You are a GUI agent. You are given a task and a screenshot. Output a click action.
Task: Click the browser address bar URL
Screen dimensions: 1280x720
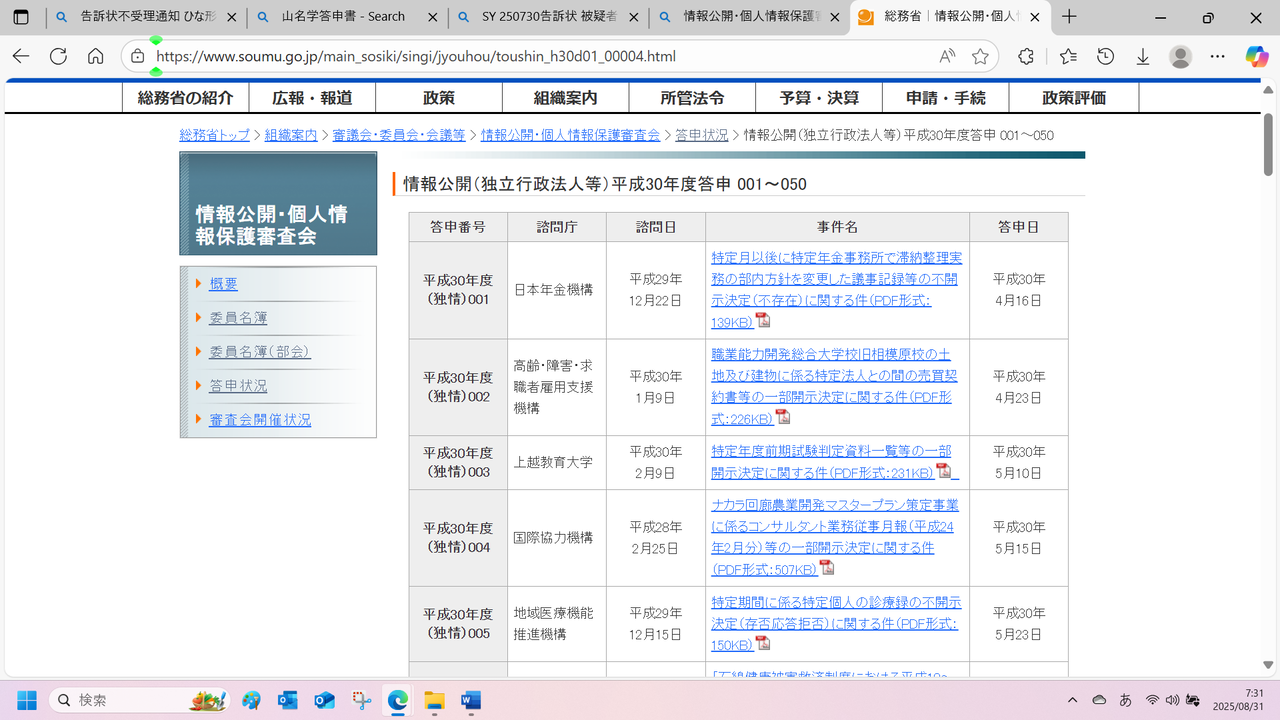tap(416, 57)
